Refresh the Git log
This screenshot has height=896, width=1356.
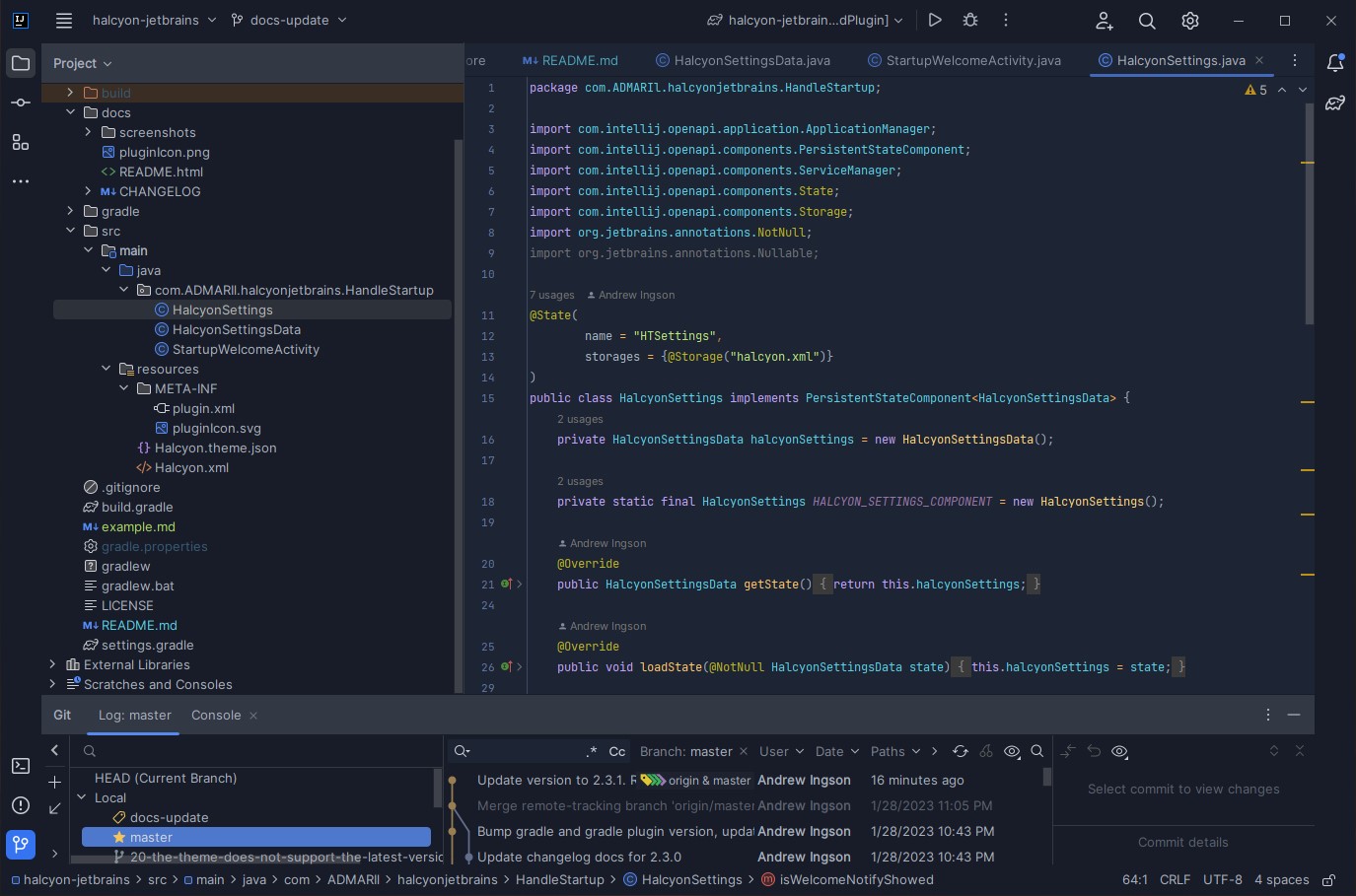(961, 751)
